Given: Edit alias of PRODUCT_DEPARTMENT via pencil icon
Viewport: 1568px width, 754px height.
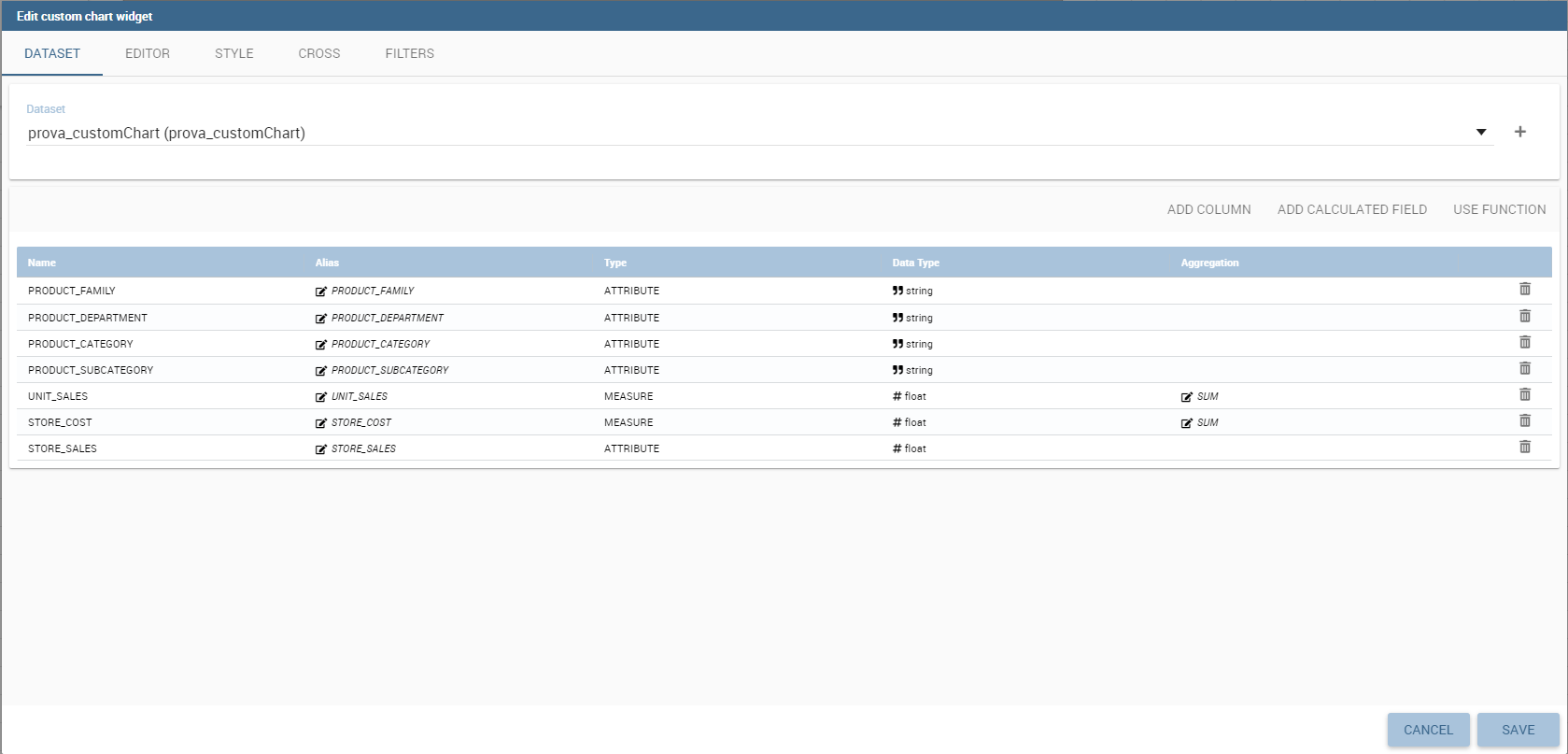Looking at the screenshot, I should (321, 319).
